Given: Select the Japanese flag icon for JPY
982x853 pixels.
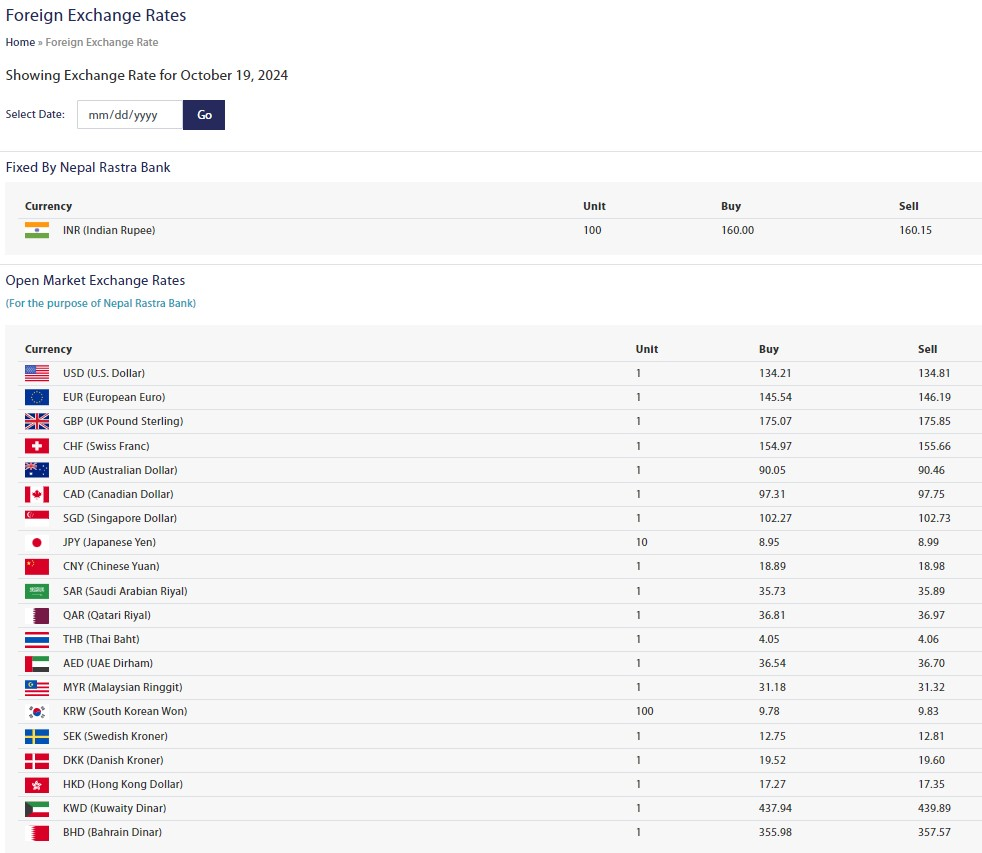Looking at the screenshot, I should (x=37, y=542).
